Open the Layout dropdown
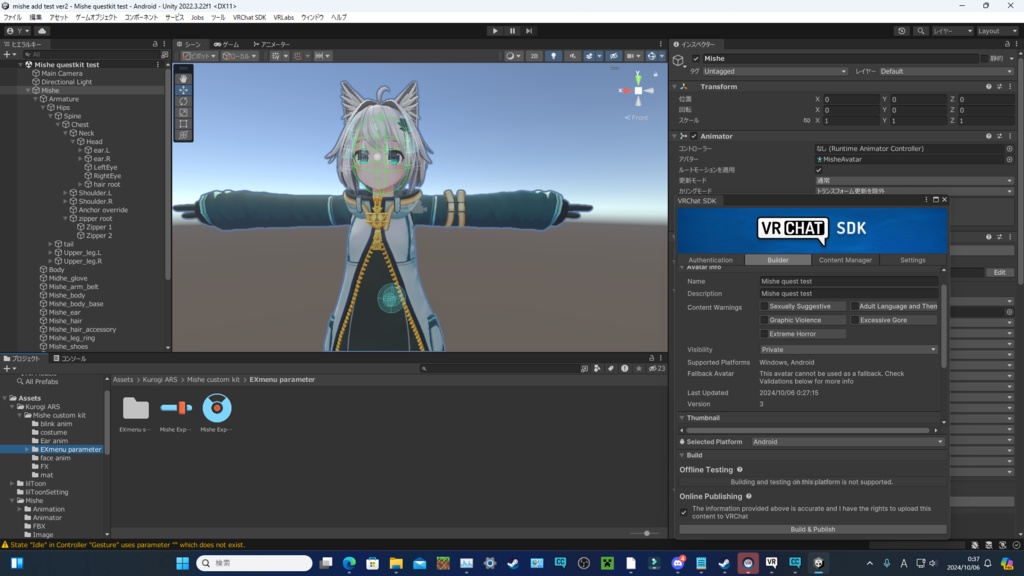This screenshot has height=576, width=1024. coord(997,31)
